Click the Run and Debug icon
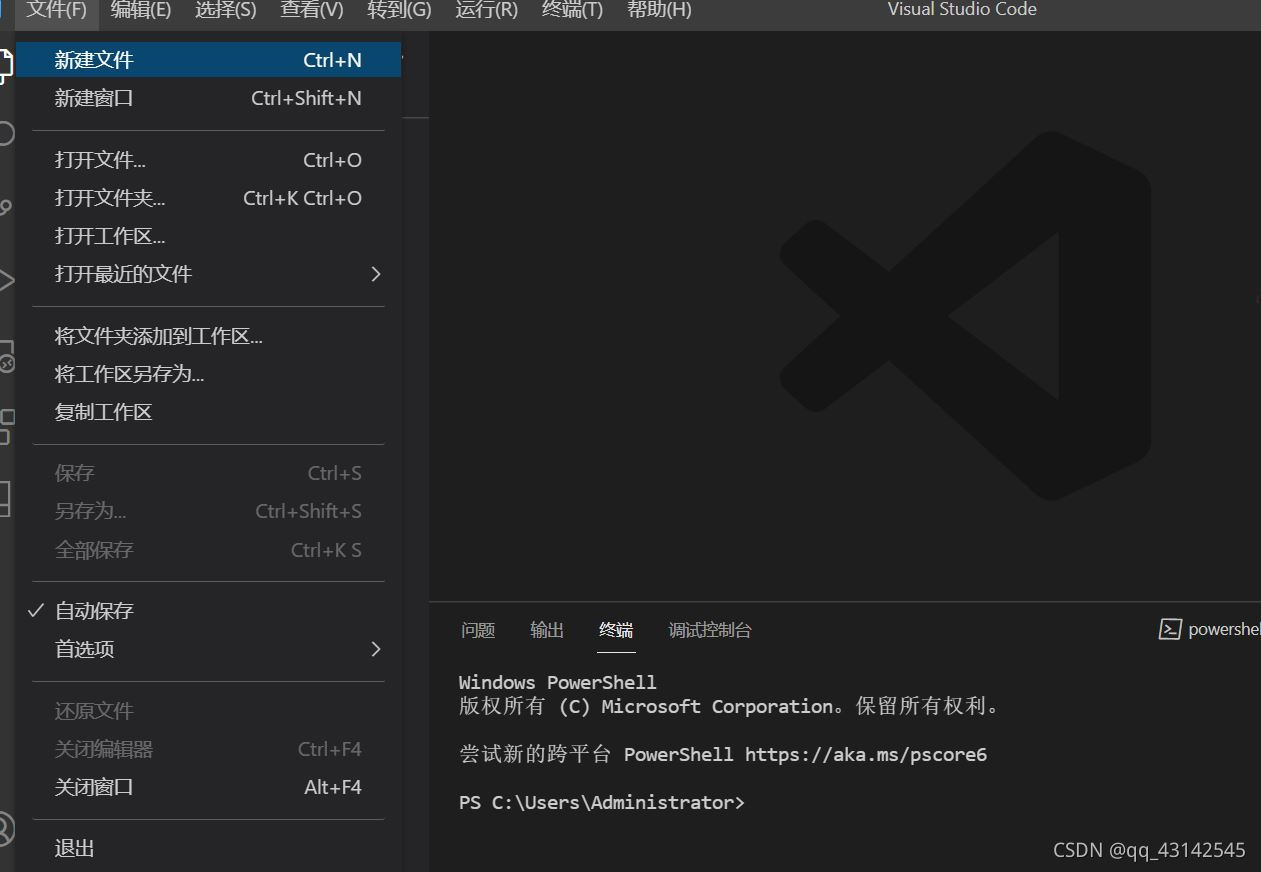The width and height of the screenshot is (1261, 872). (5, 280)
